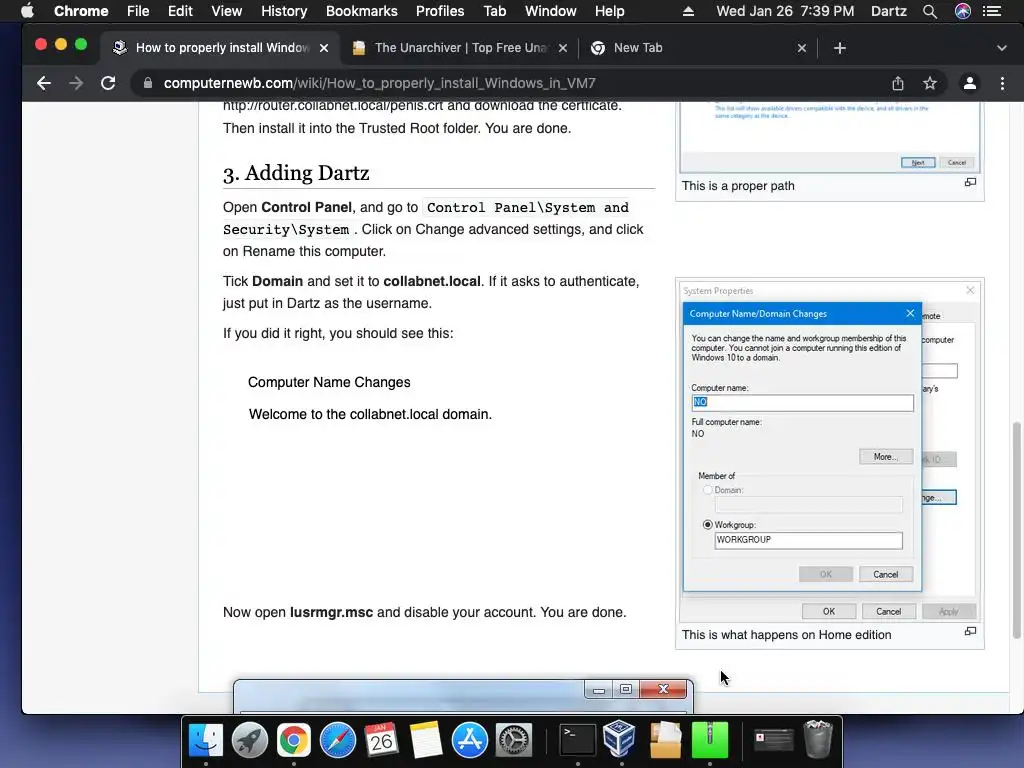Click 'Welcome to the collabnet.local domain.' text
This screenshot has height=768, width=1024.
coord(370,415)
